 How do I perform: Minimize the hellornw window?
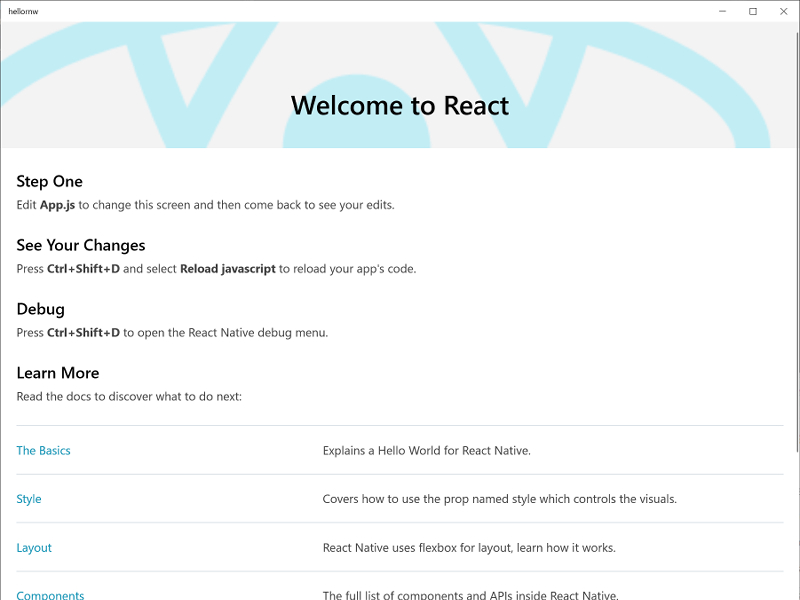point(722,11)
